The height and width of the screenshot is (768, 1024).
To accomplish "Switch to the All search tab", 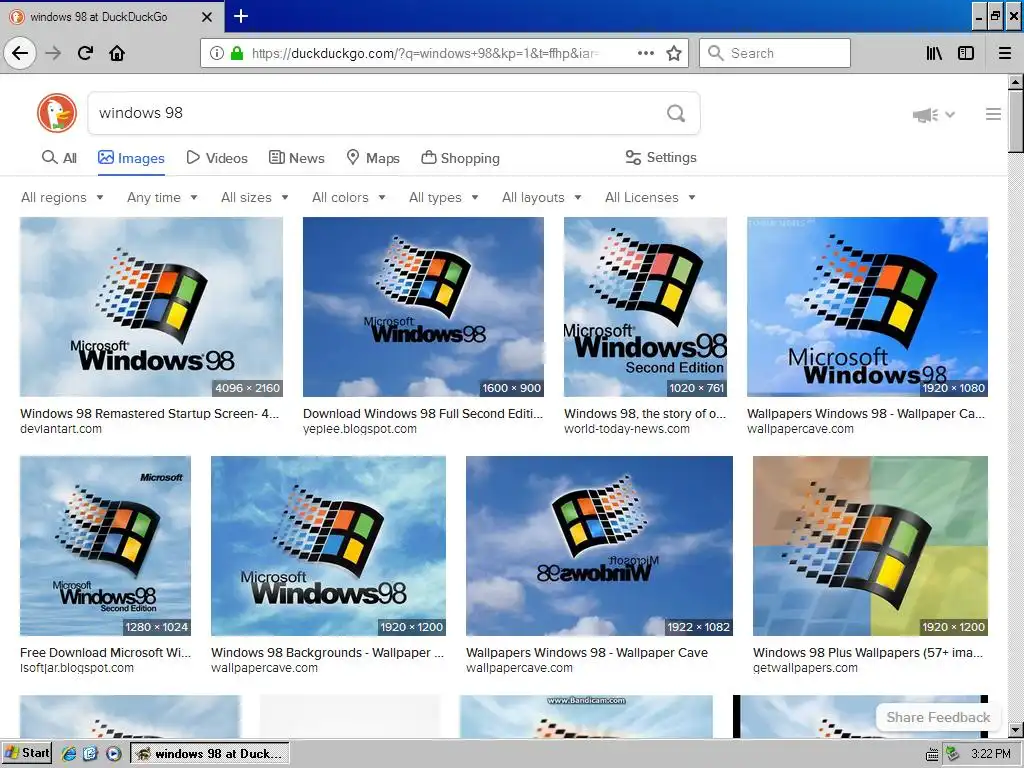I will point(59,157).
